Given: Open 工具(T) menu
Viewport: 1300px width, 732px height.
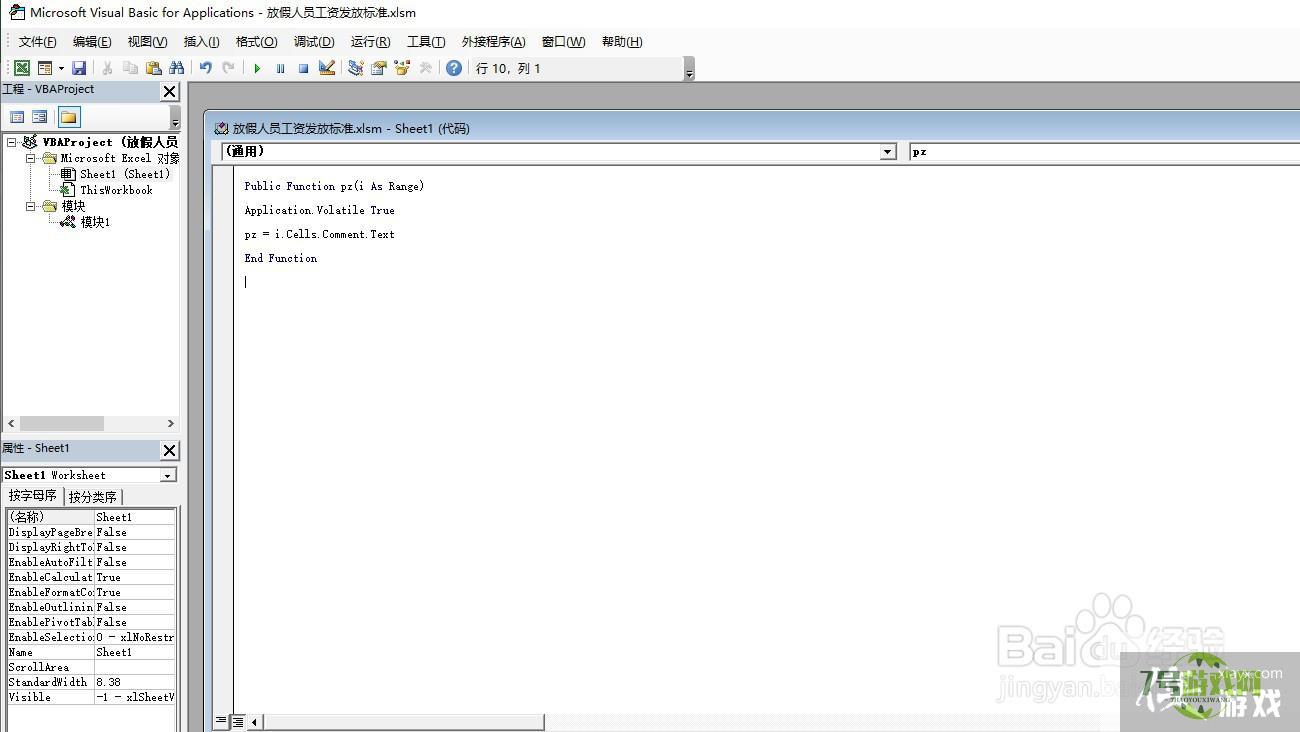Looking at the screenshot, I should click(426, 41).
